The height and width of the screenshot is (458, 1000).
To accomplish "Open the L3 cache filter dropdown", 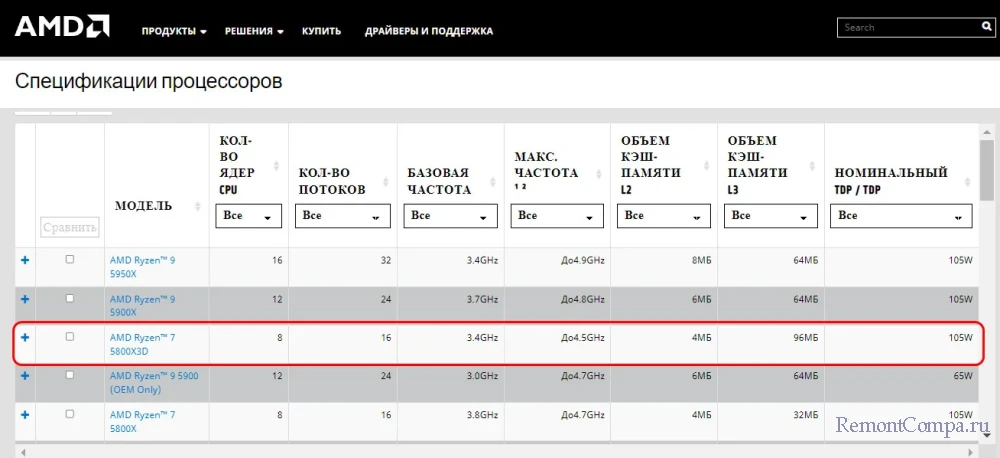I will tap(770, 216).
